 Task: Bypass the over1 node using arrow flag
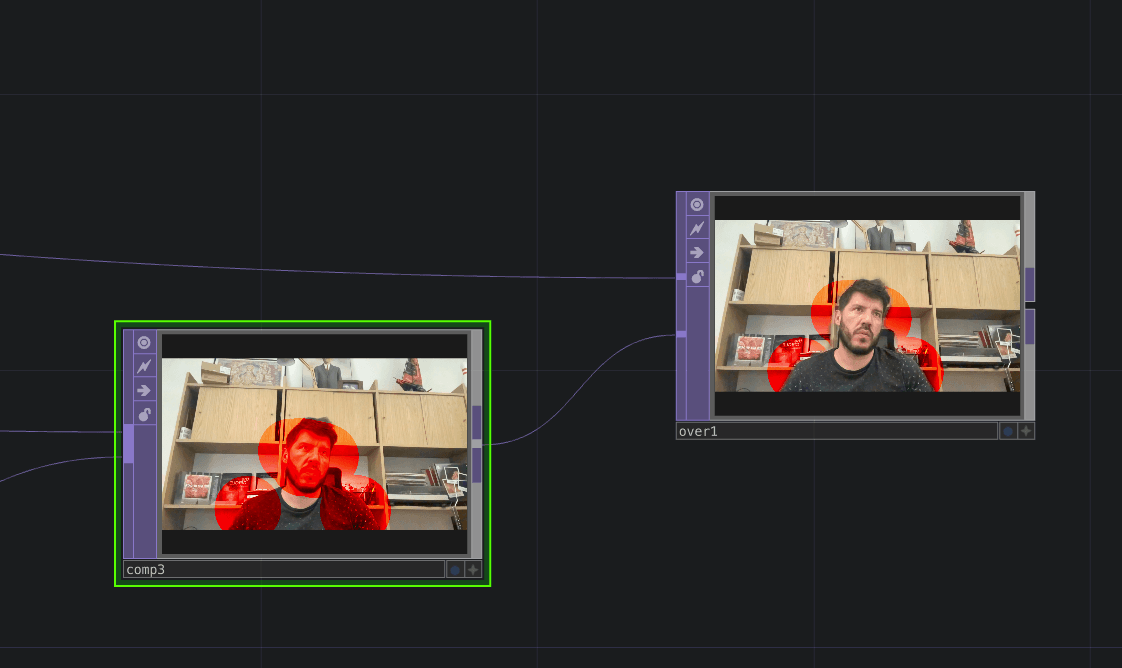pos(697,252)
